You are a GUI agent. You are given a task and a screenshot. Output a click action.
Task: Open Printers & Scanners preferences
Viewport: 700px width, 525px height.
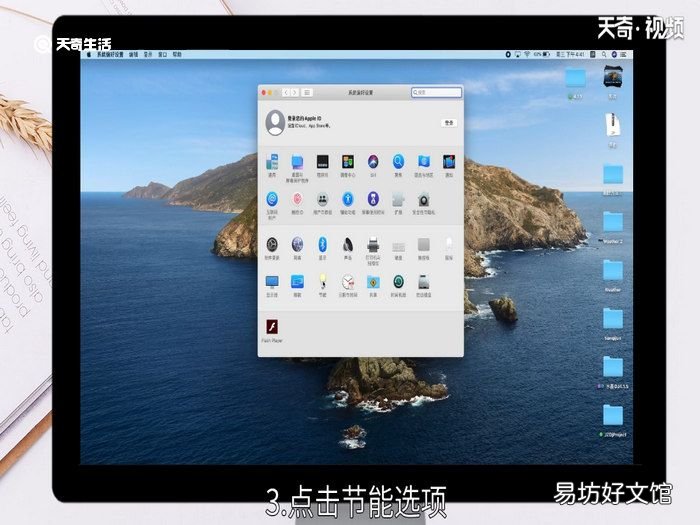(x=373, y=245)
